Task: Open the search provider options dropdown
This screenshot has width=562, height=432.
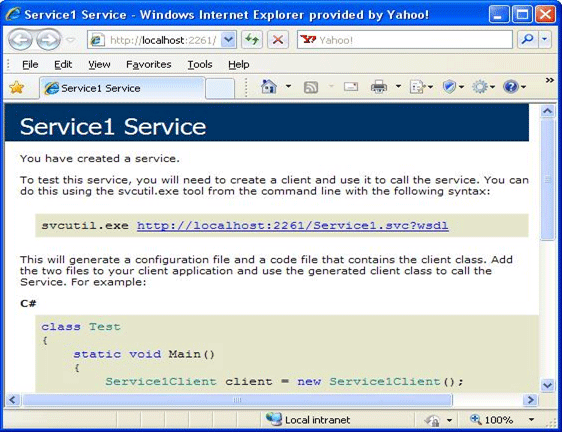Action: [545, 39]
